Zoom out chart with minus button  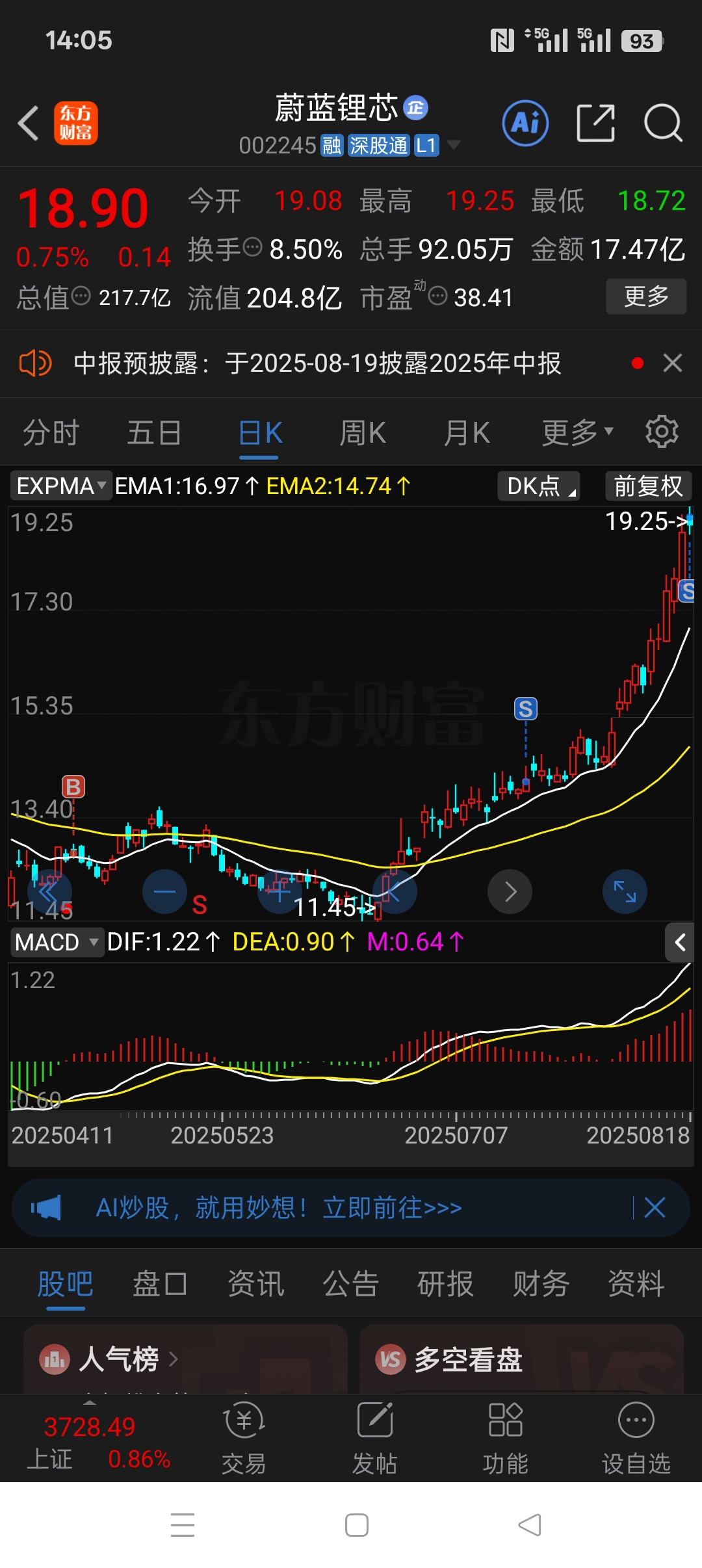pos(164,892)
